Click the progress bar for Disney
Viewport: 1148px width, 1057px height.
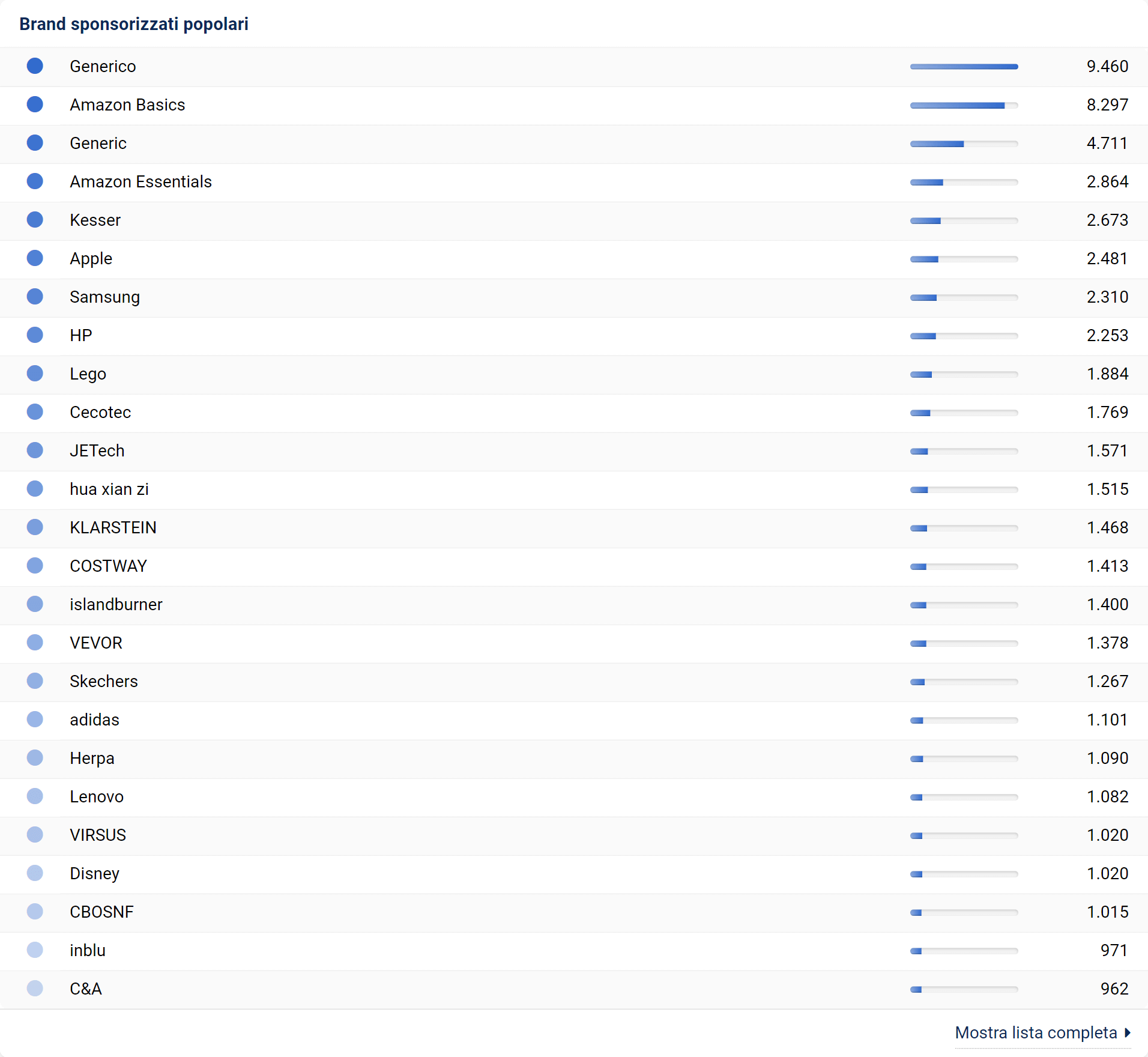964,874
